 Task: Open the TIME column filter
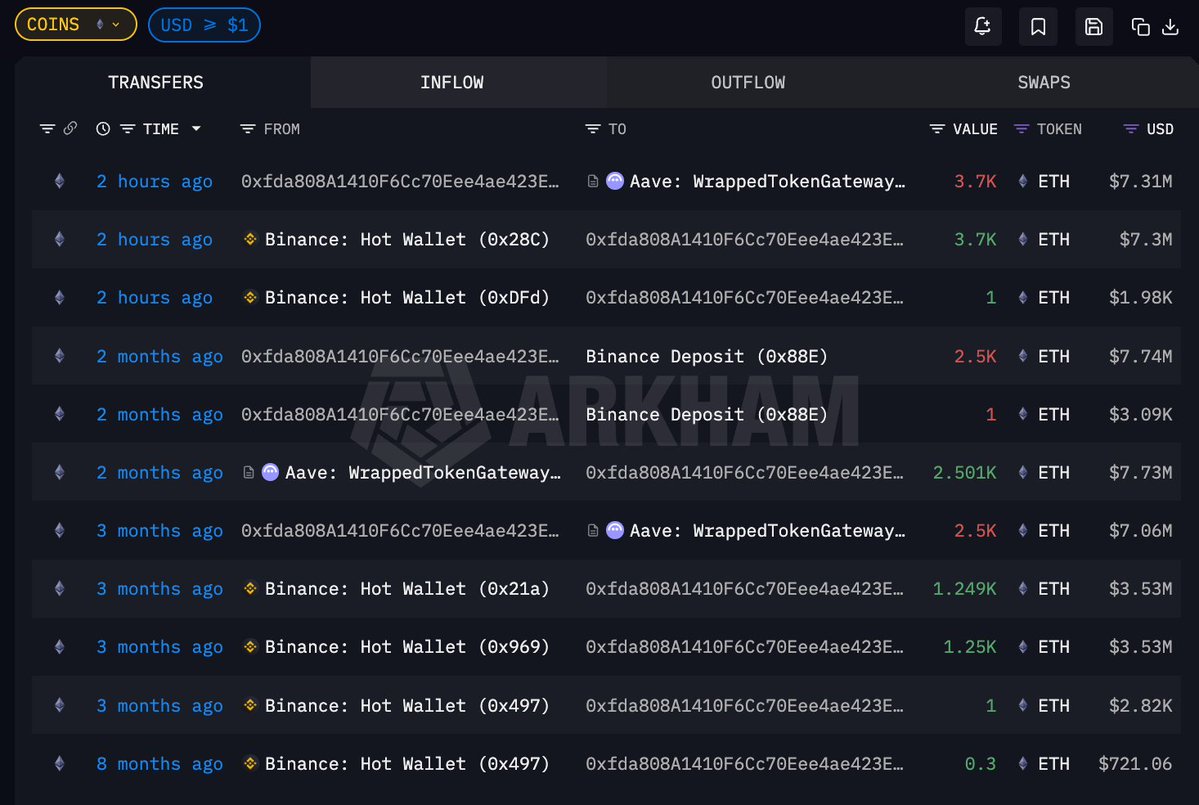(x=128, y=128)
